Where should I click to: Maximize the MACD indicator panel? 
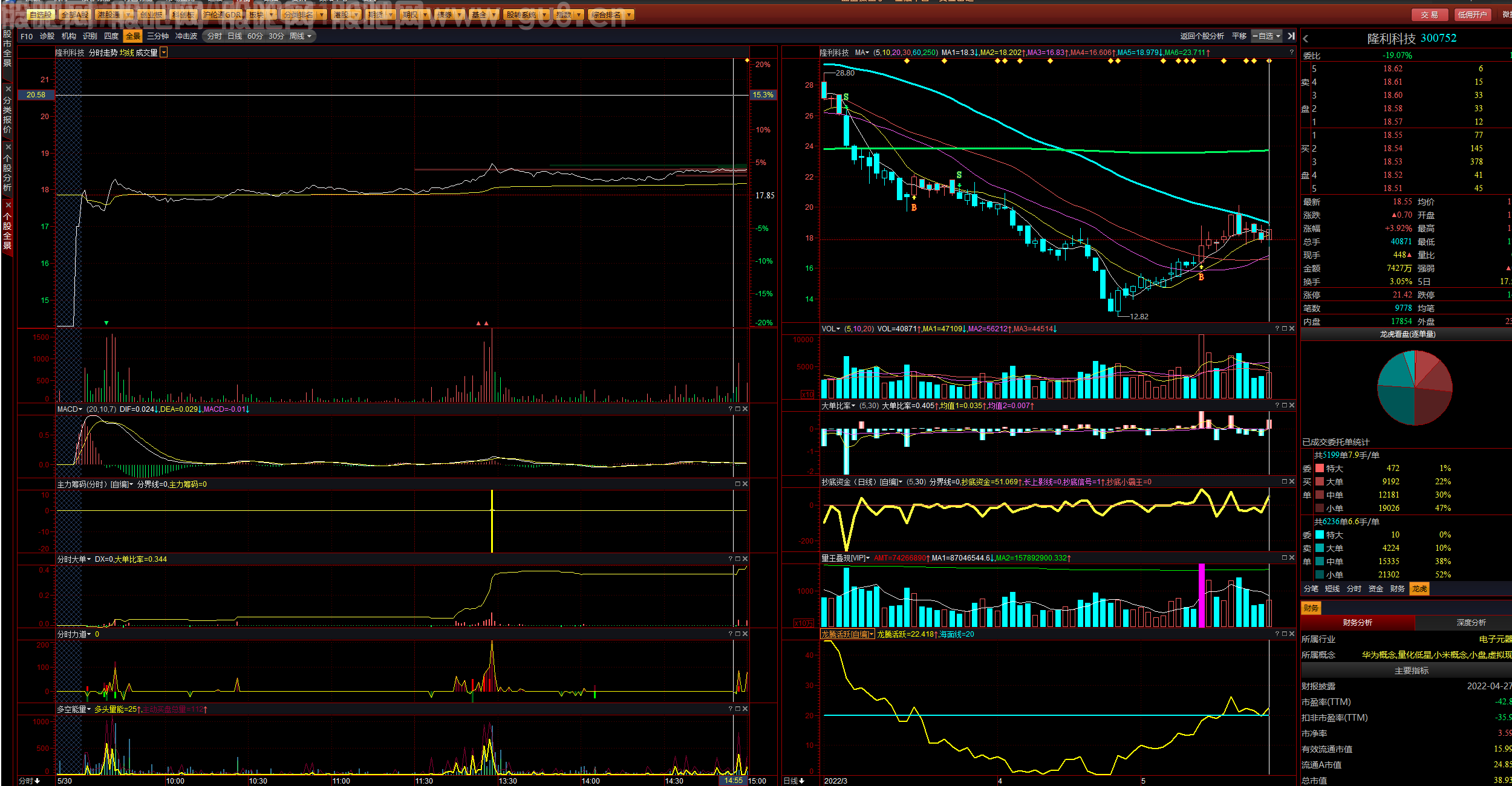(738, 409)
